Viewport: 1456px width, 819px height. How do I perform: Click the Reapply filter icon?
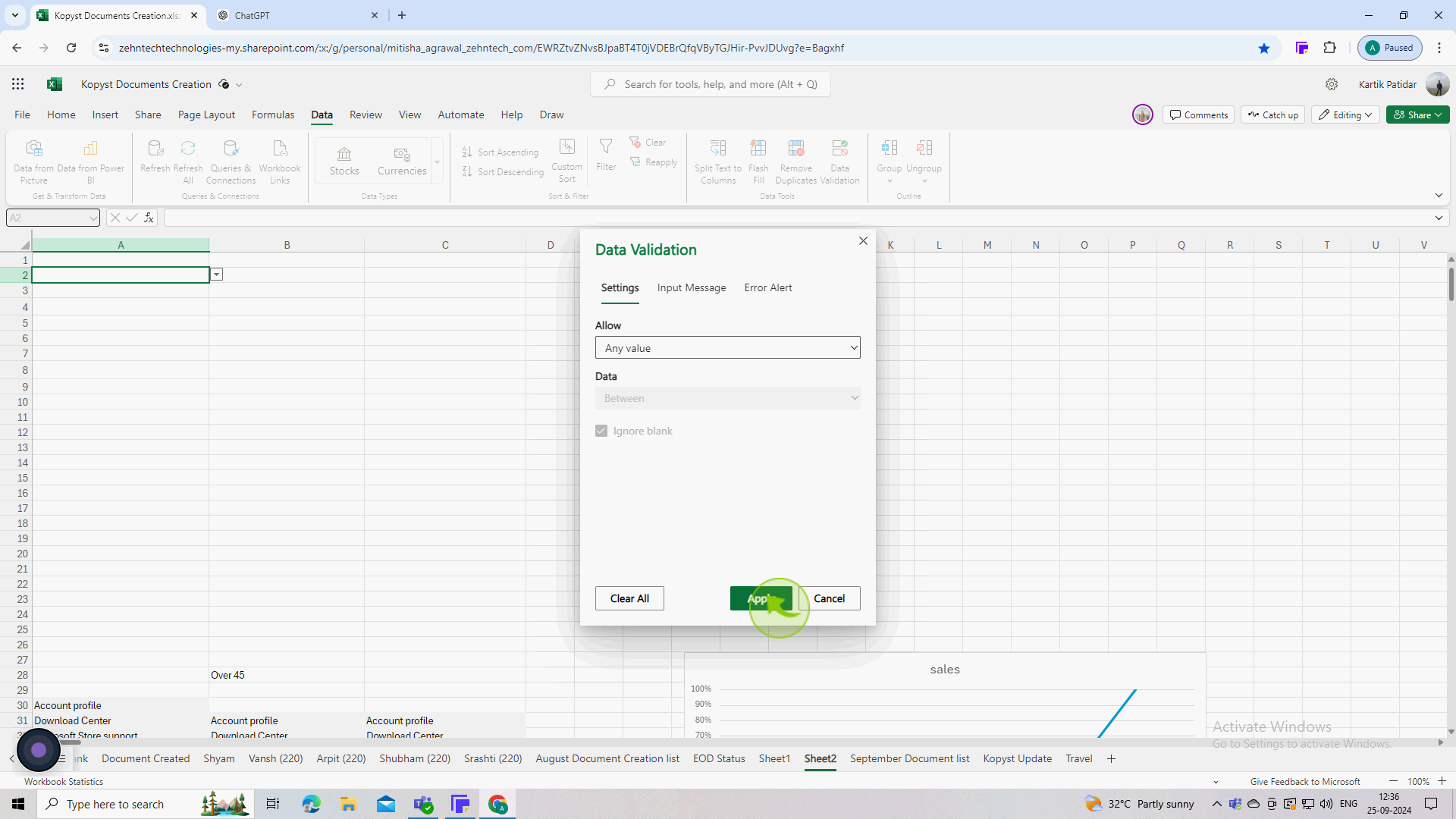[635, 162]
